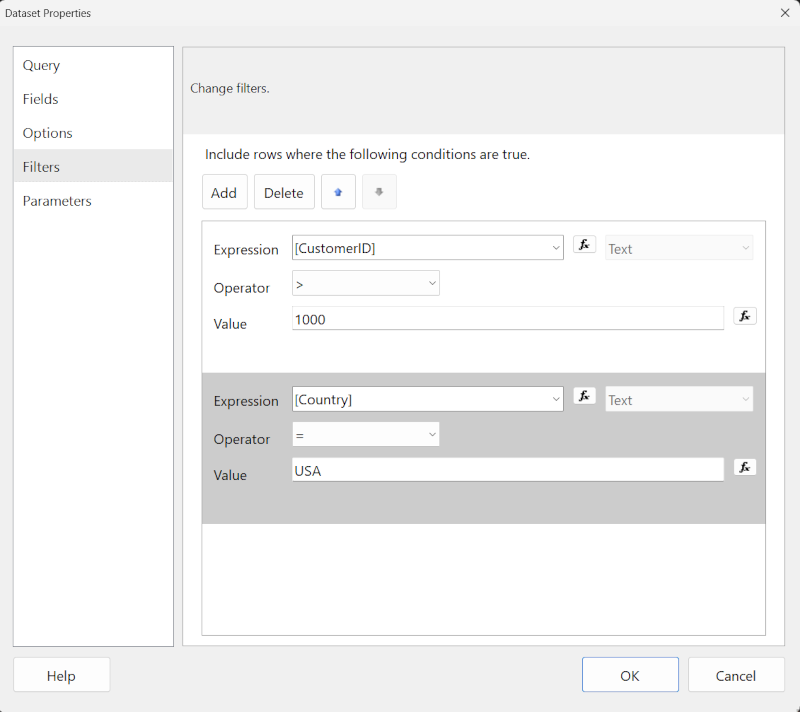
Task: Open expression builder for Country filter expression
Action: tap(584, 395)
